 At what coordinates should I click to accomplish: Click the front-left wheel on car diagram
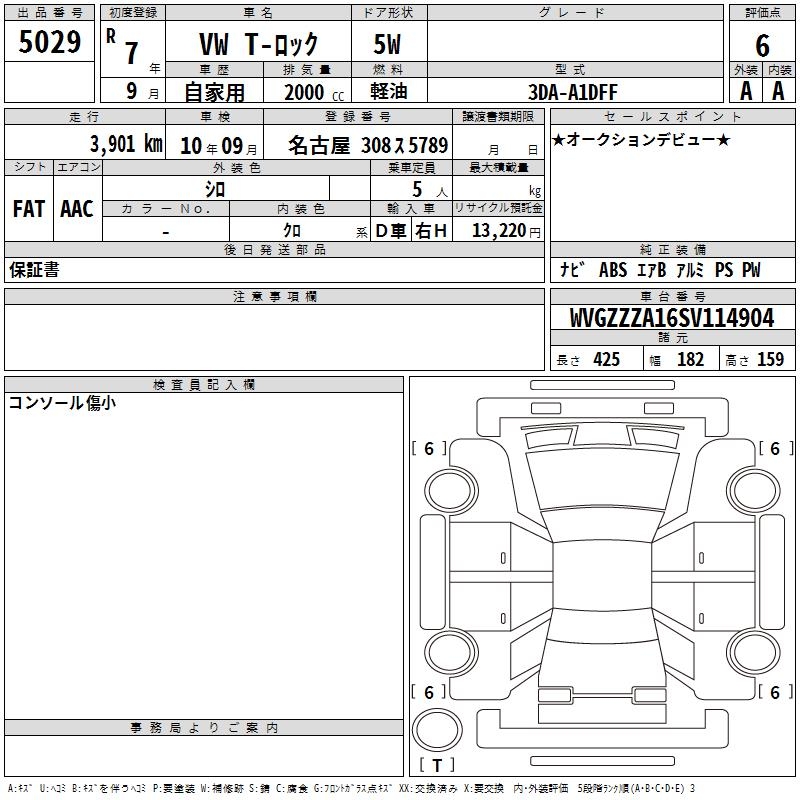pos(451,491)
